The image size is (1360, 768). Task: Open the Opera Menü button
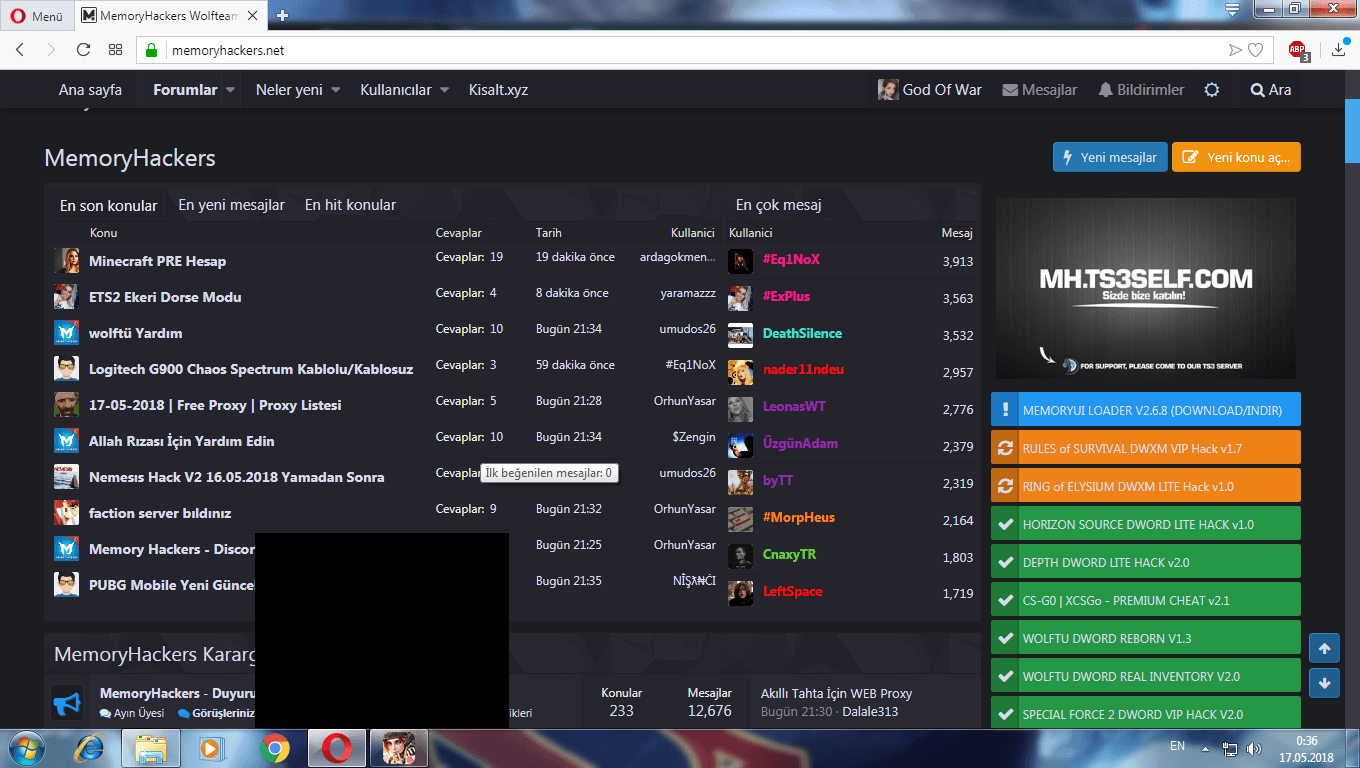pos(37,16)
